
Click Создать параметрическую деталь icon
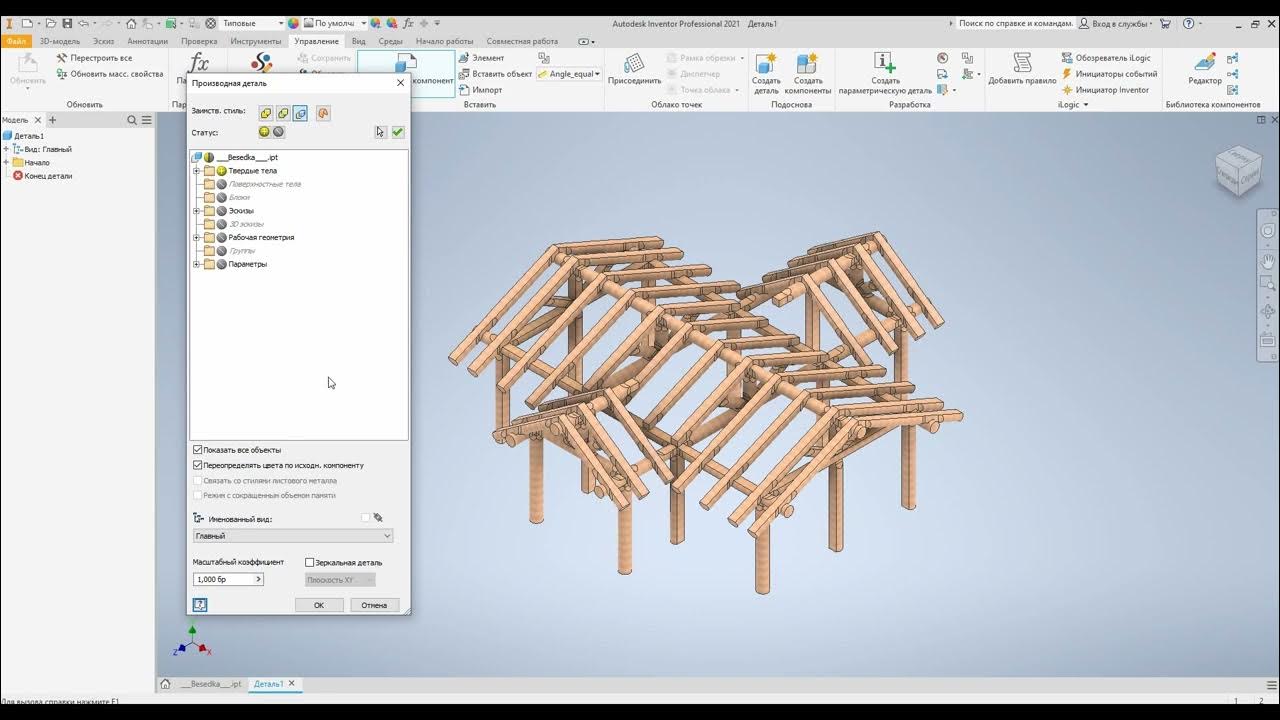click(885, 74)
